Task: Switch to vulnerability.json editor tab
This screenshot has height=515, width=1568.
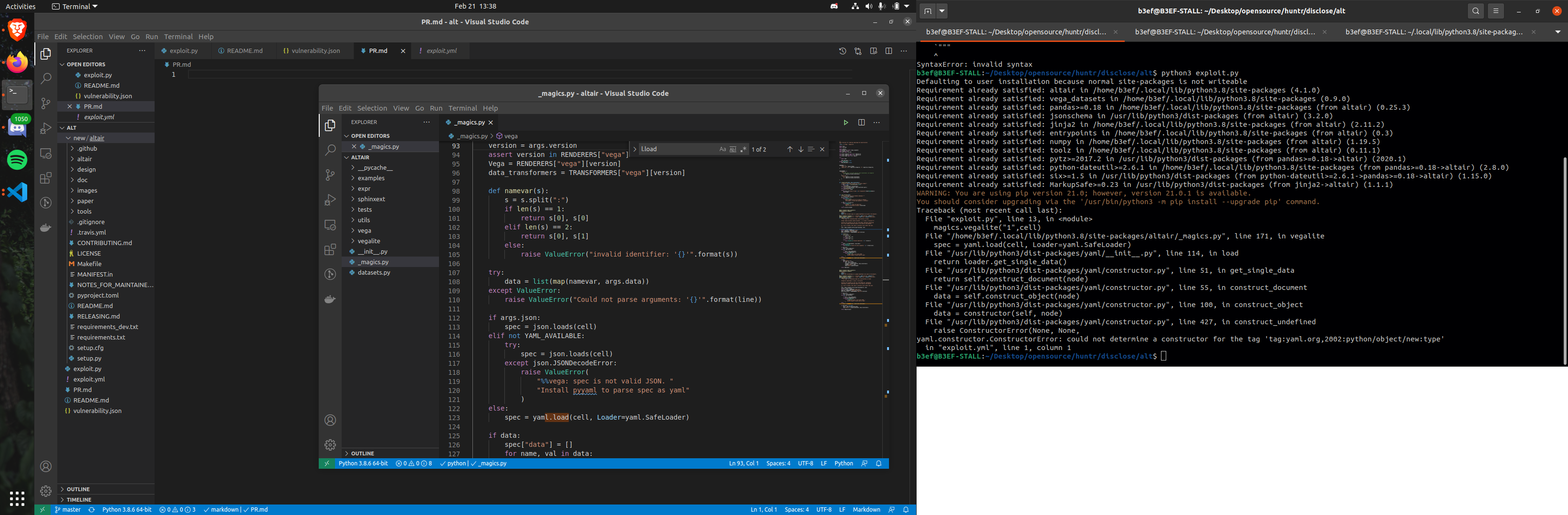Action: (x=315, y=51)
